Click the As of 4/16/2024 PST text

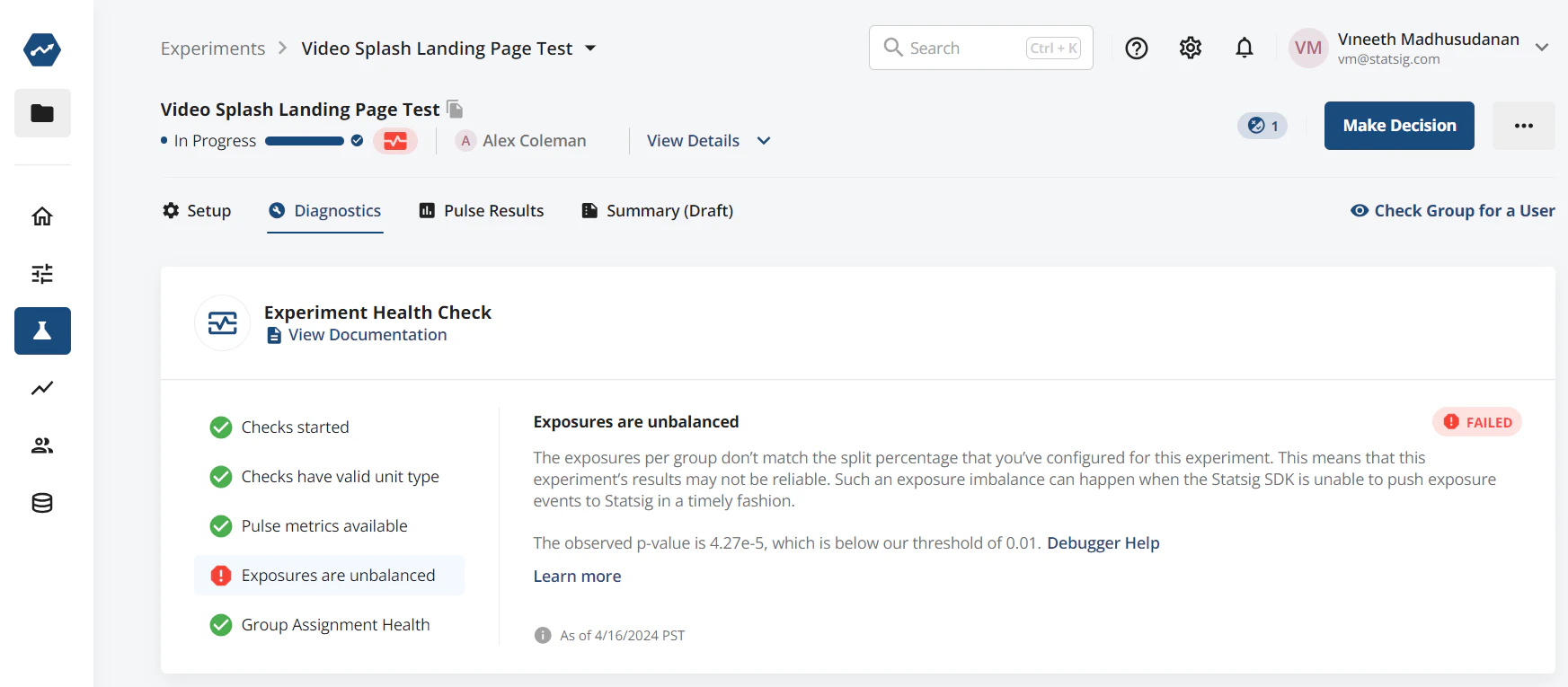[x=623, y=636]
